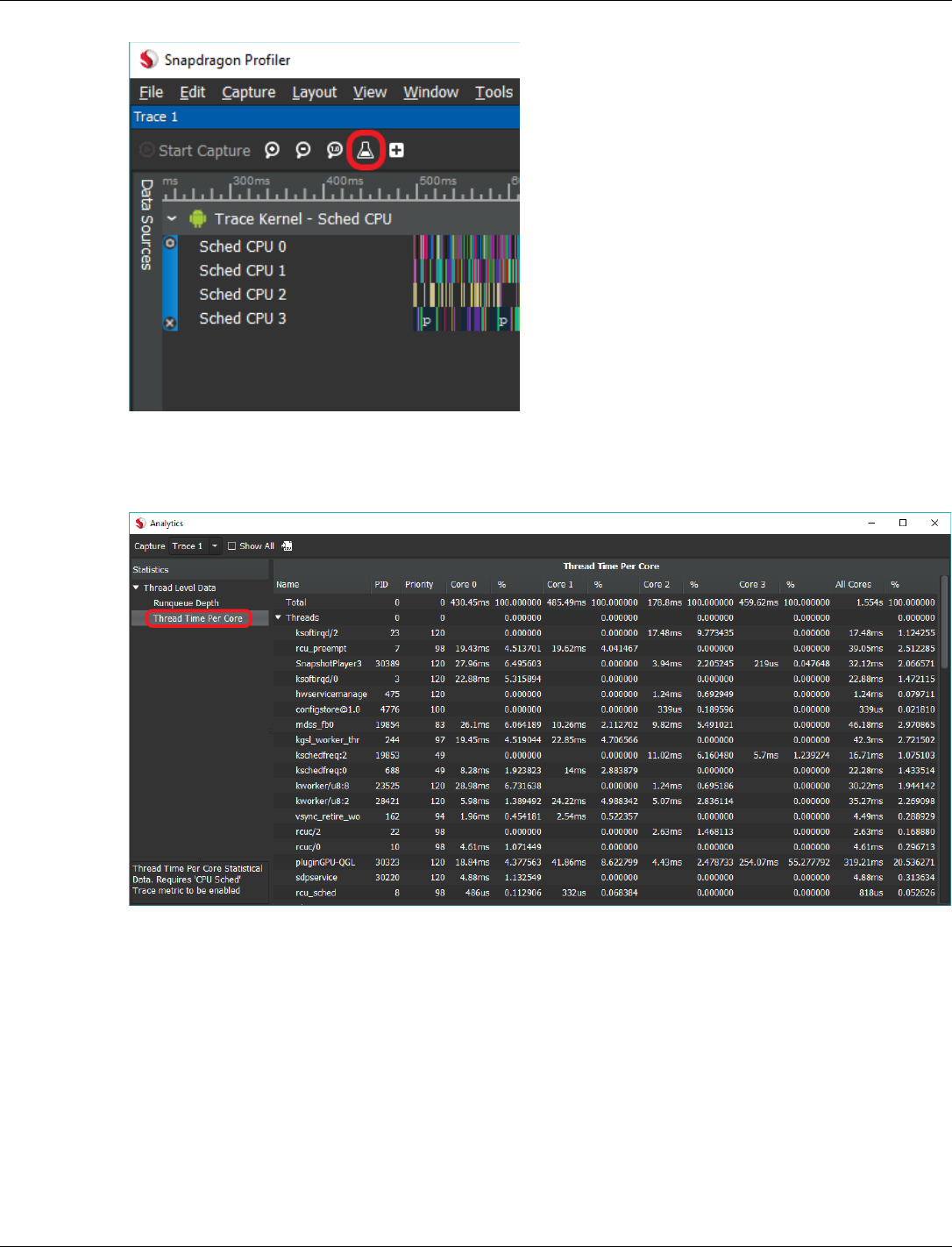Screen dimensions: 952x1247
Task: Minimize the Analytics window
Action: 871,523
